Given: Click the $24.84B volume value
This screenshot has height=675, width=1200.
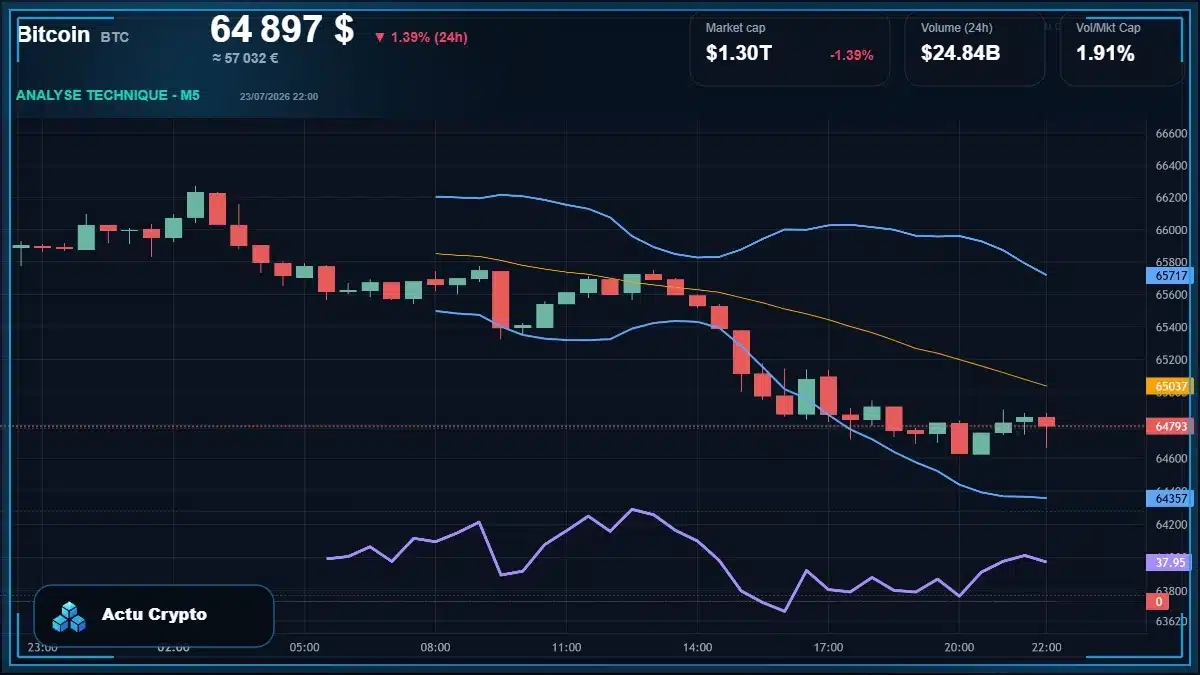Looking at the screenshot, I should (x=960, y=54).
